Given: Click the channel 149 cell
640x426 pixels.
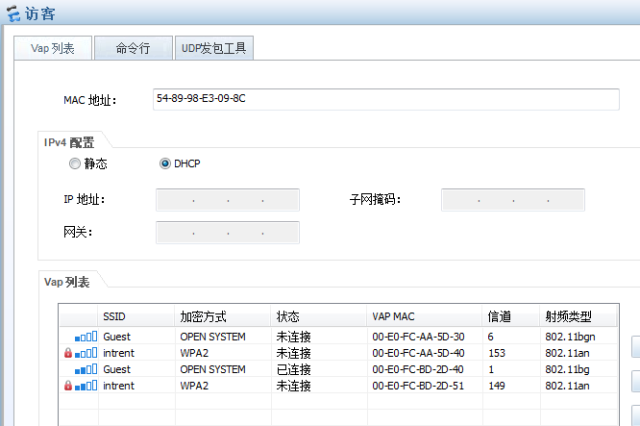Looking at the screenshot, I should tap(497, 386).
